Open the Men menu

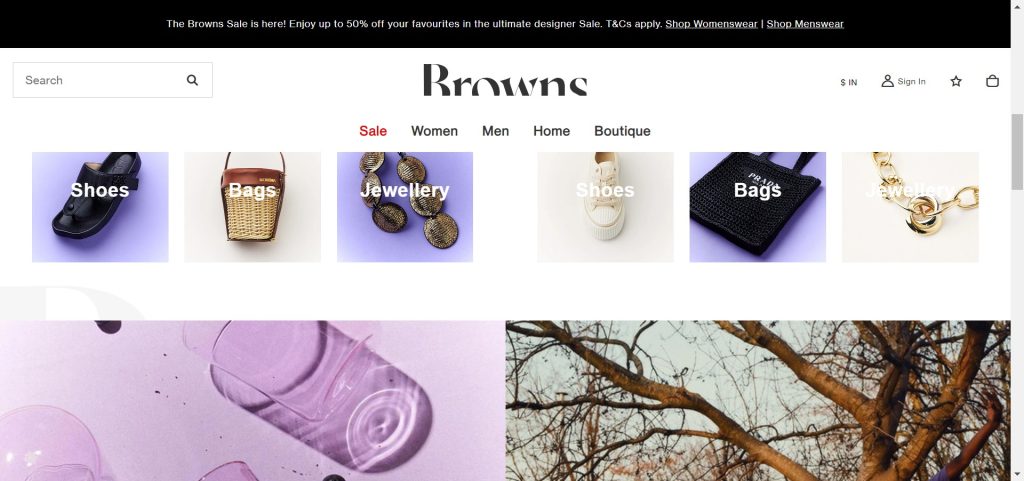pos(496,131)
